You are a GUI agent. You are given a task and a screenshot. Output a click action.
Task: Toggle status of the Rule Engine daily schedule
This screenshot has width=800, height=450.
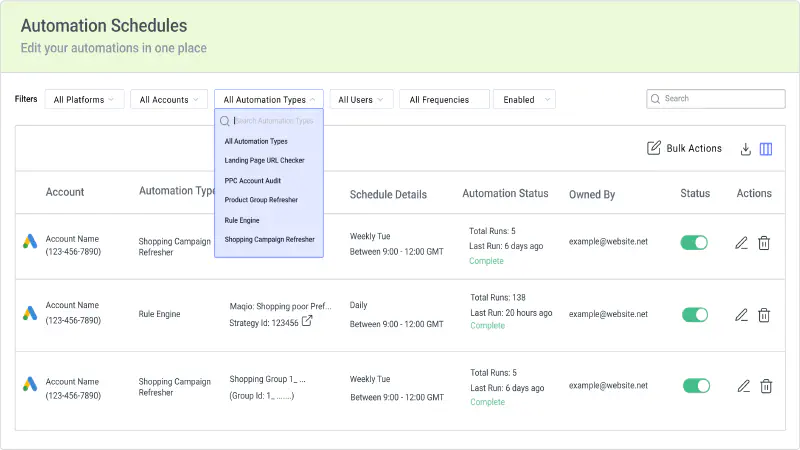[695, 314]
